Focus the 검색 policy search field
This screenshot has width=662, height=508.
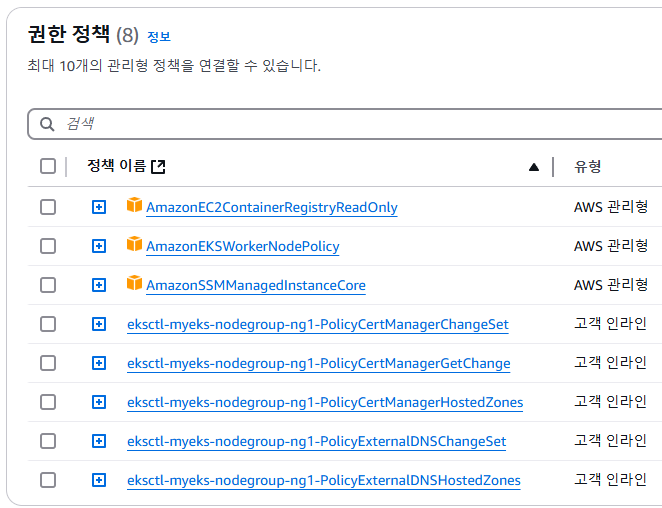pos(345,124)
